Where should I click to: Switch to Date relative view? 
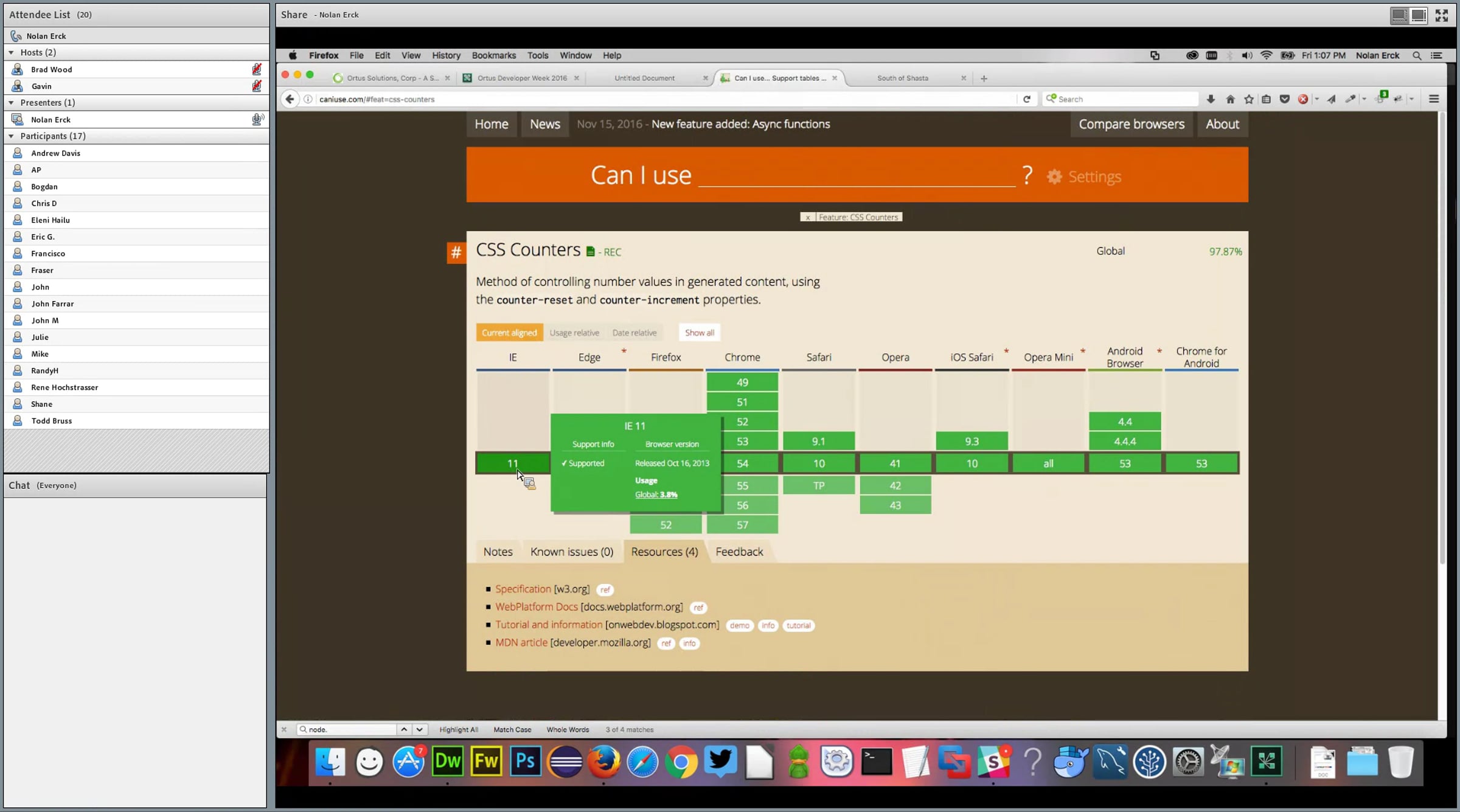pos(634,333)
